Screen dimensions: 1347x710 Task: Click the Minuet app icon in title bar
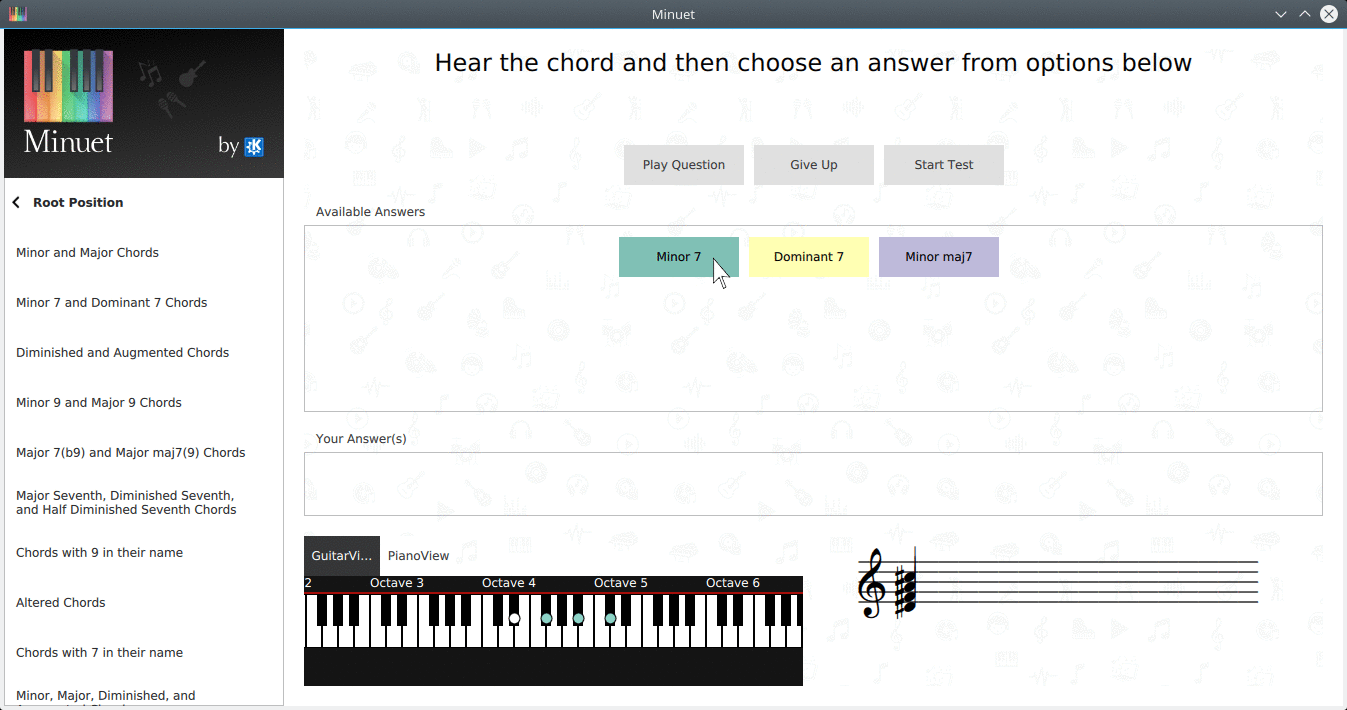17,14
